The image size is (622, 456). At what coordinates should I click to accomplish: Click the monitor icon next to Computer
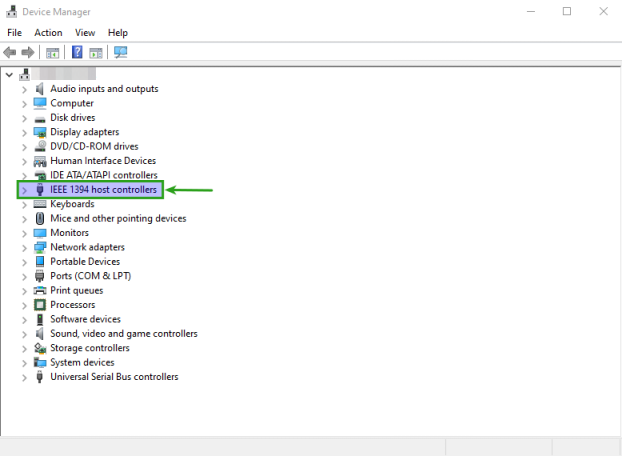coord(40,103)
